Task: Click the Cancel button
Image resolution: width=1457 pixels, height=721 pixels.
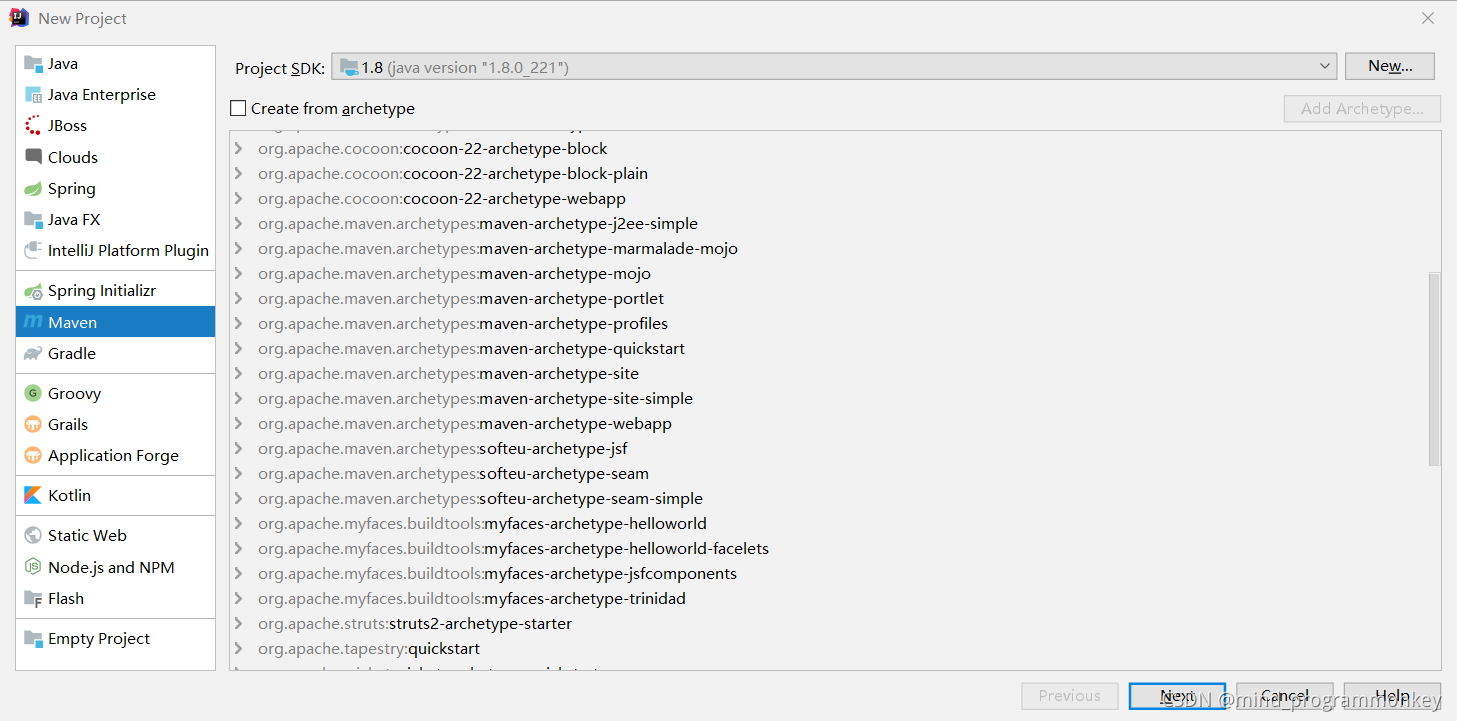Action: pos(1285,696)
